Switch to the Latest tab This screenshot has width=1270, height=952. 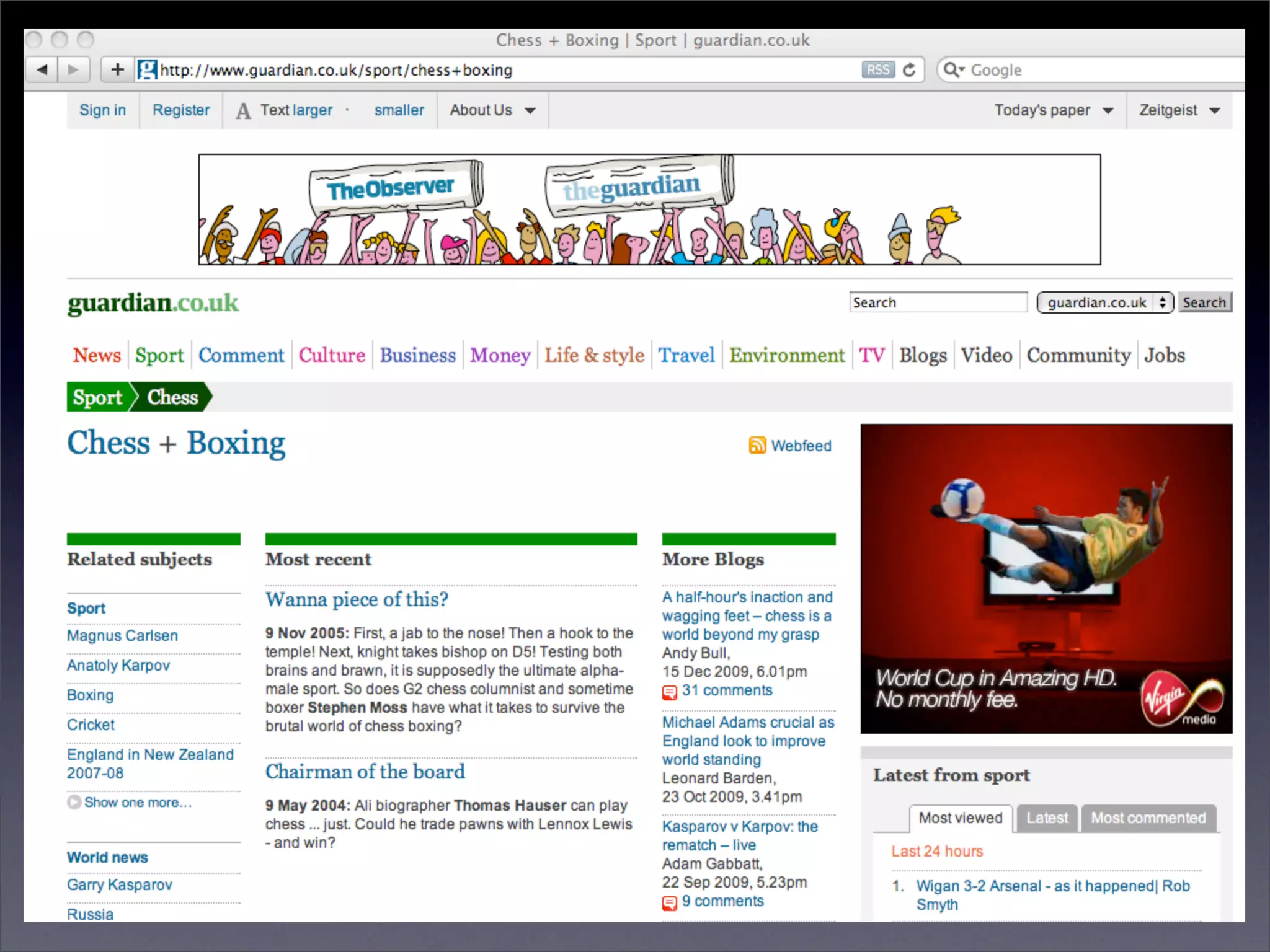(x=1047, y=818)
